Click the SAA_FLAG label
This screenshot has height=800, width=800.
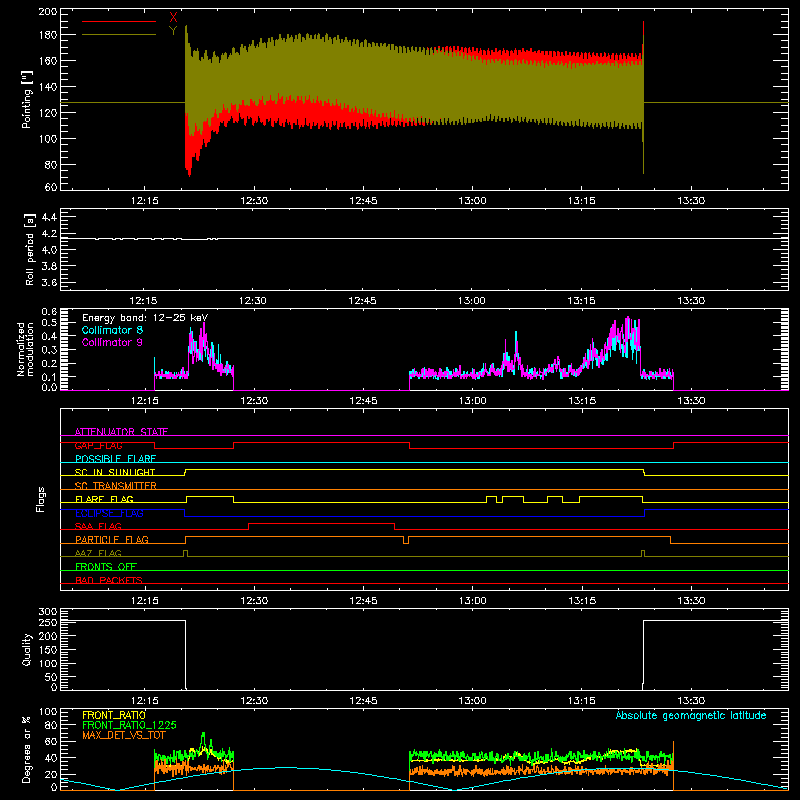tap(98, 526)
